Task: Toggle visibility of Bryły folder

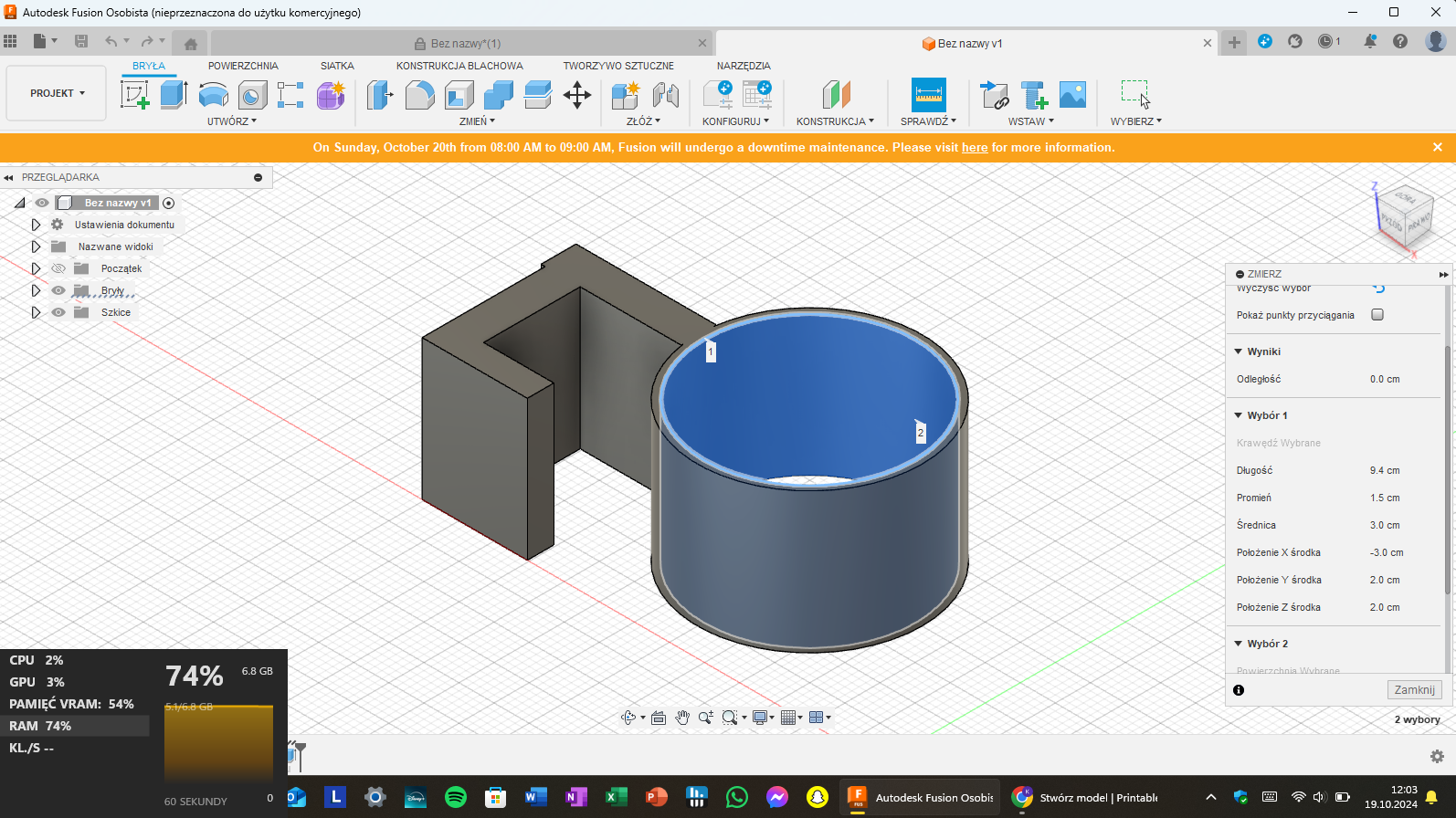Action: point(58,290)
